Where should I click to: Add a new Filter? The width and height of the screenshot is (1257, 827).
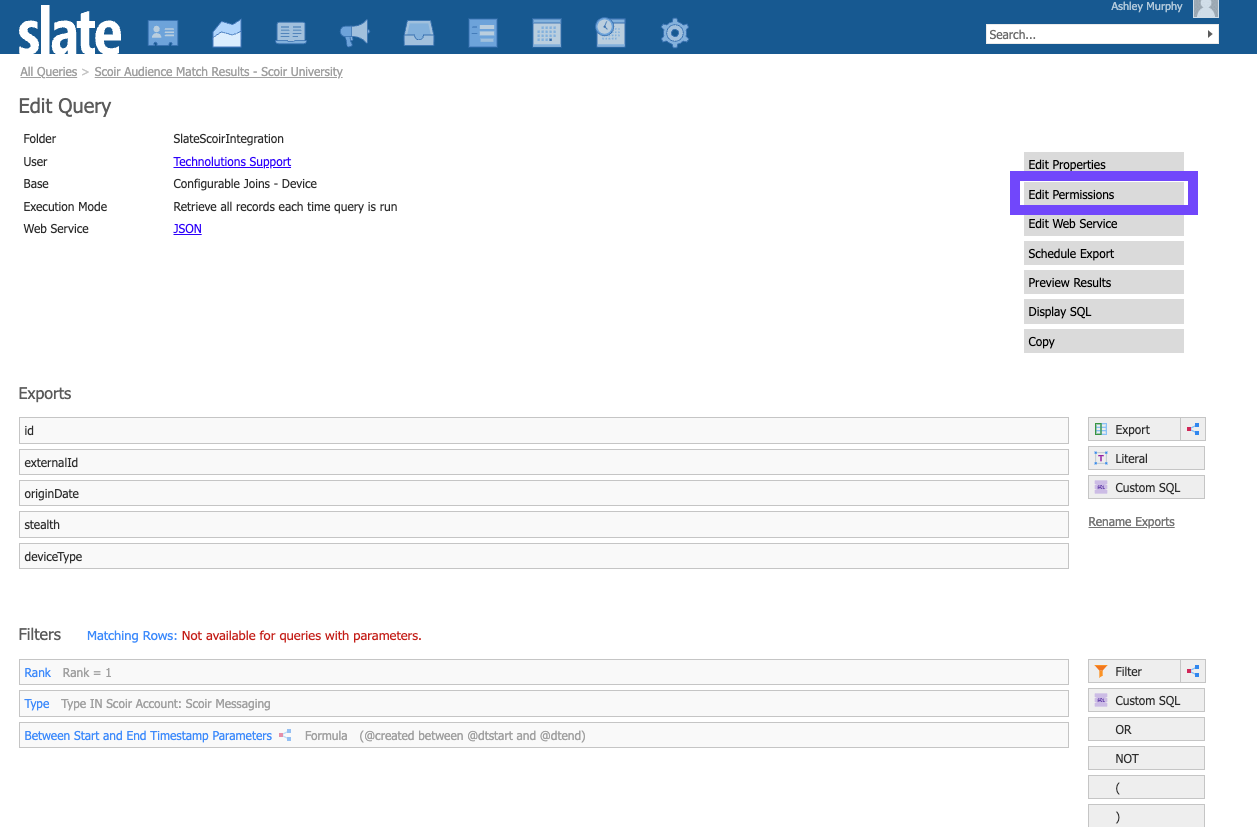[x=1134, y=671]
